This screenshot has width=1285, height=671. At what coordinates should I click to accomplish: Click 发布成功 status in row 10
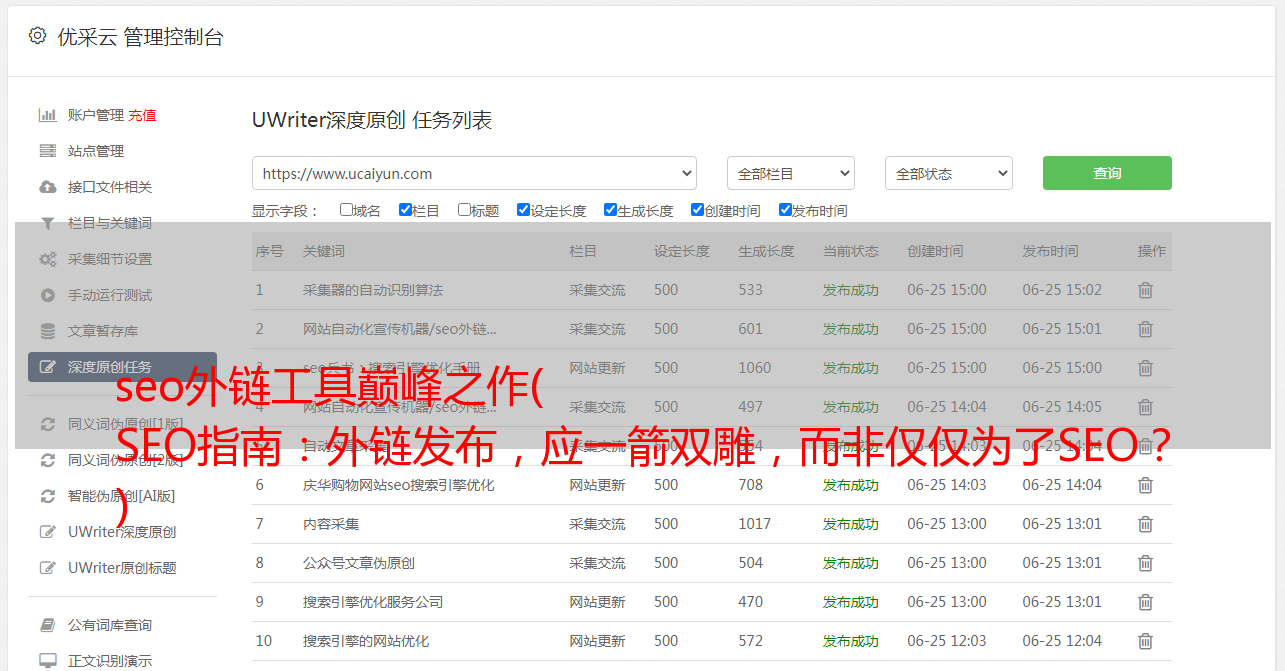click(851, 641)
